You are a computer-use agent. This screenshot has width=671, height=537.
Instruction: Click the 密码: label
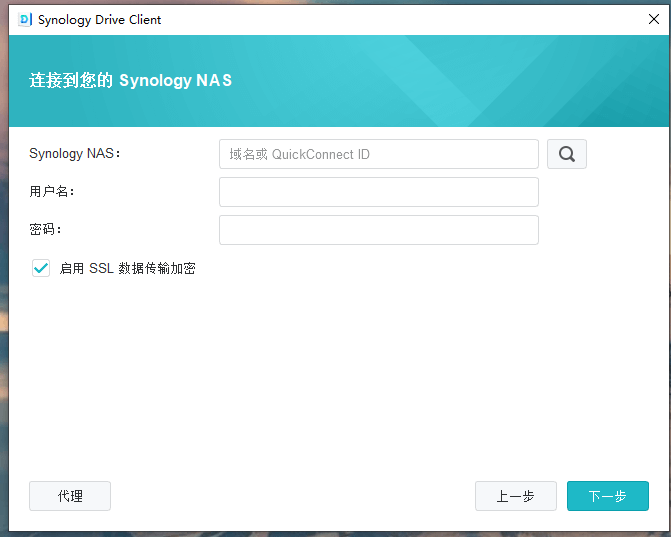click(46, 230)
